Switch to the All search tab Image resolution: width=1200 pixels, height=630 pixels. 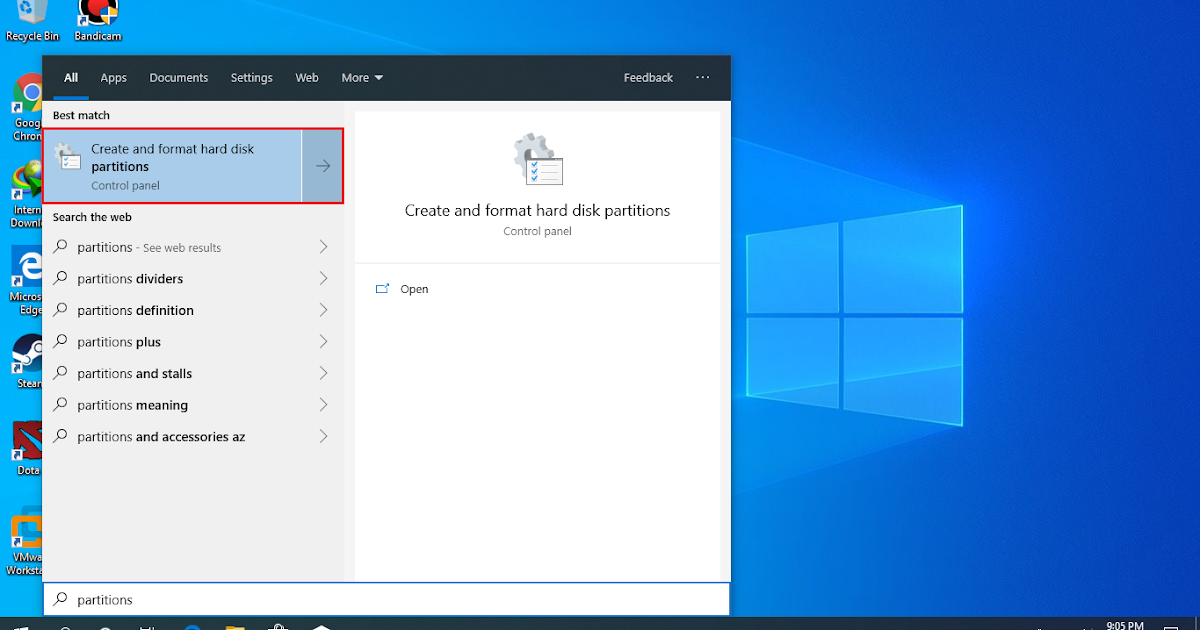point(71,78)
